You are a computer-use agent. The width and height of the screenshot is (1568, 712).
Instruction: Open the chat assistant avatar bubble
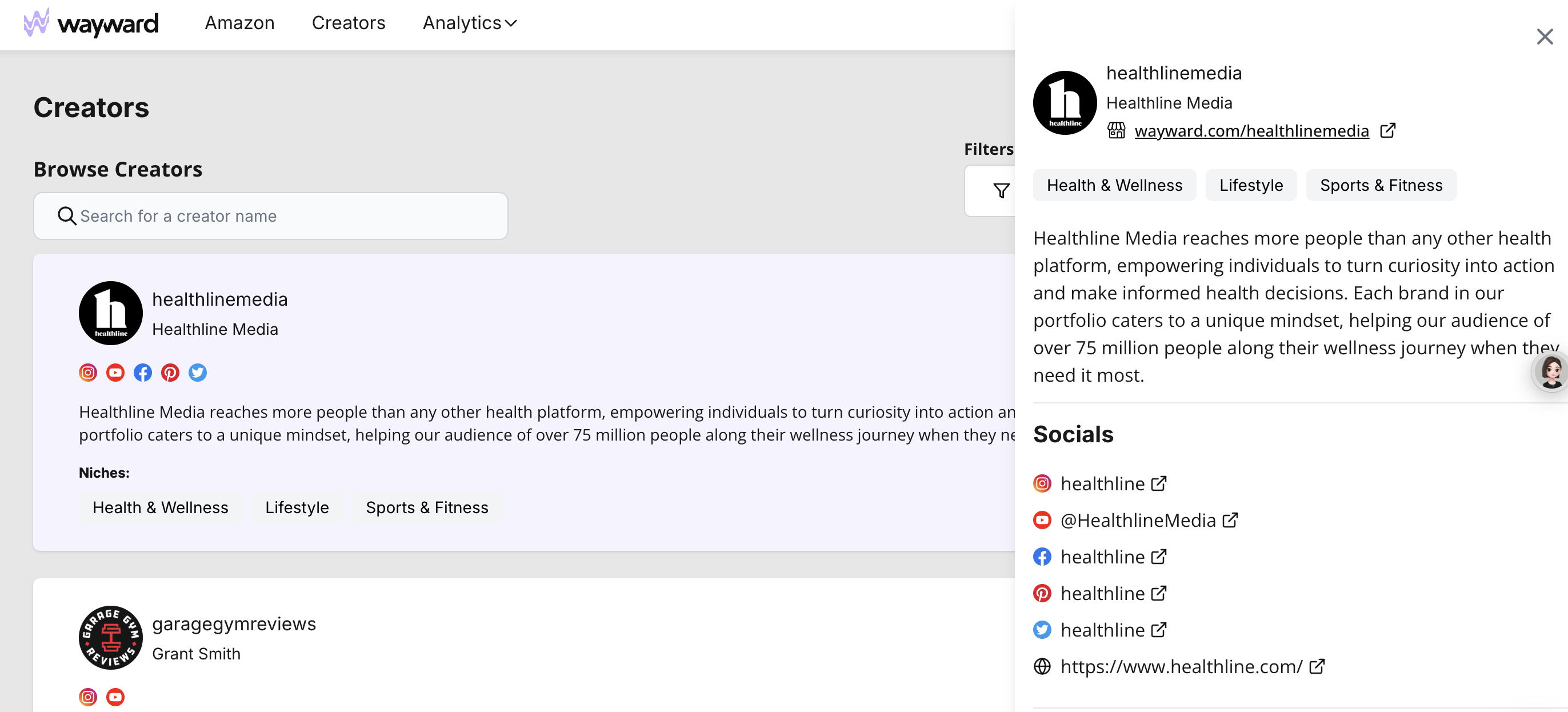tap(1551, 371)
